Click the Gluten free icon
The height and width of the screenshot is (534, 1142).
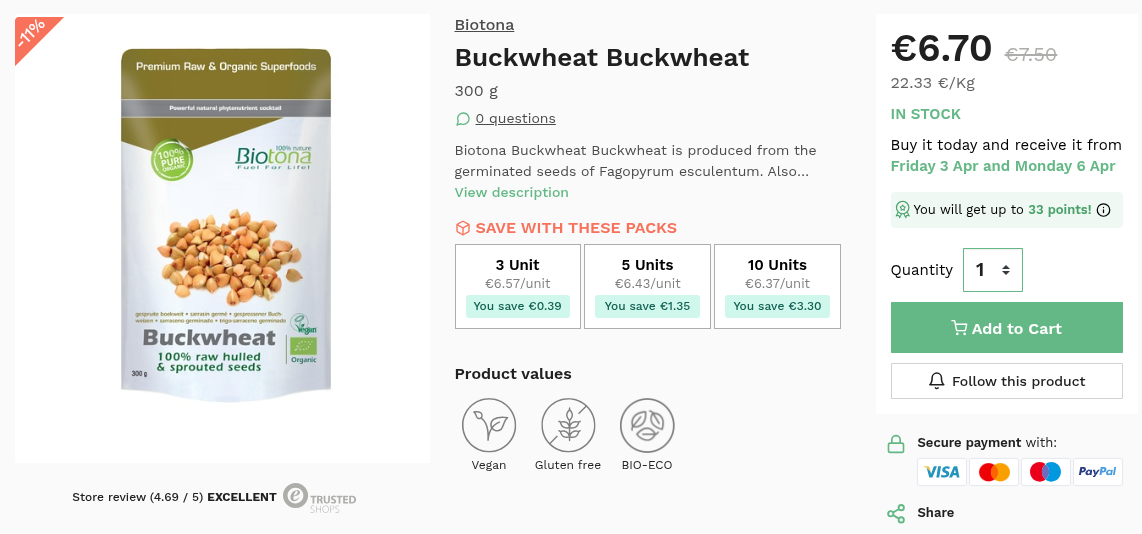coord(568,425)
